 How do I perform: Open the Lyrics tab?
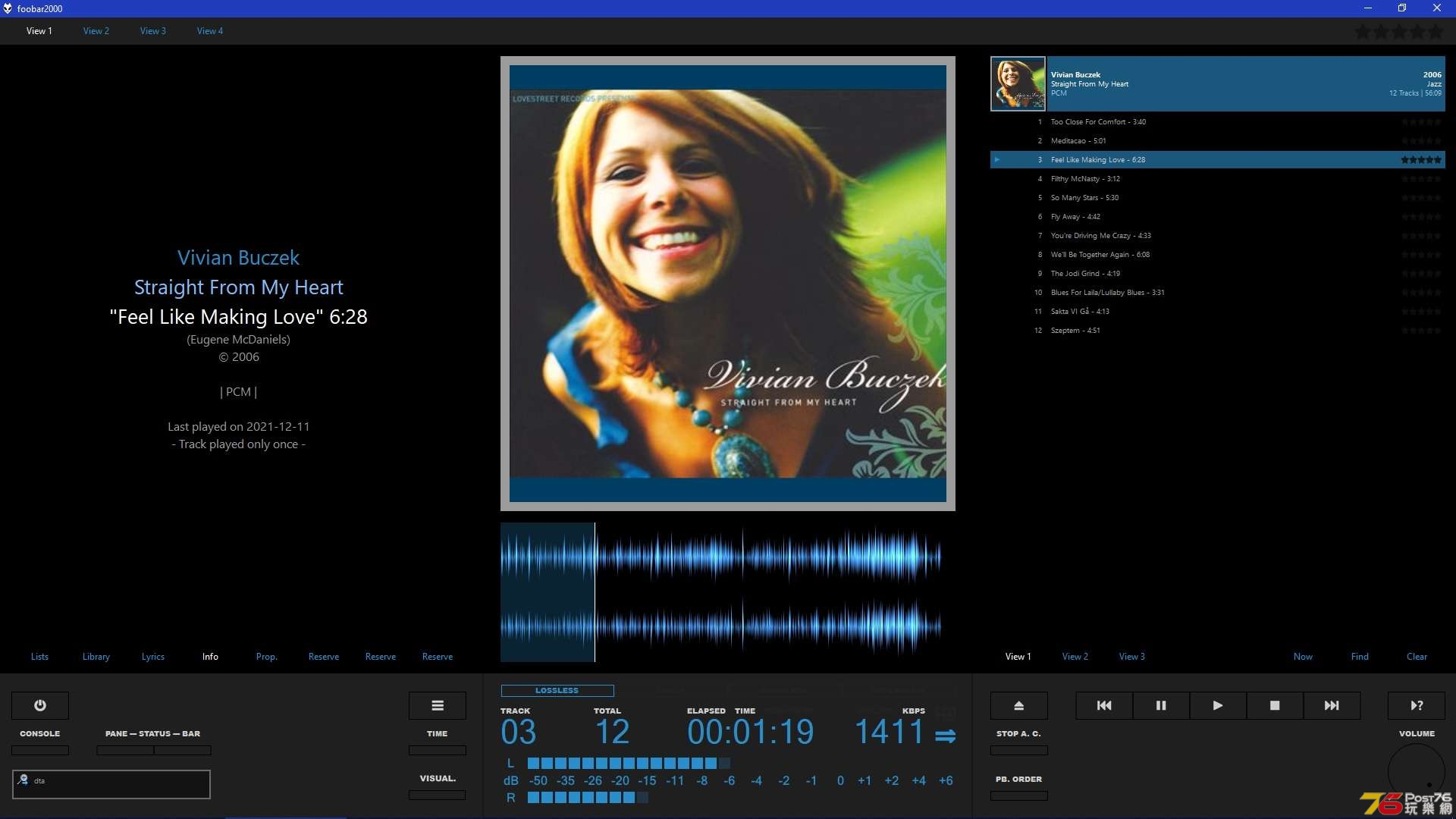153,657
